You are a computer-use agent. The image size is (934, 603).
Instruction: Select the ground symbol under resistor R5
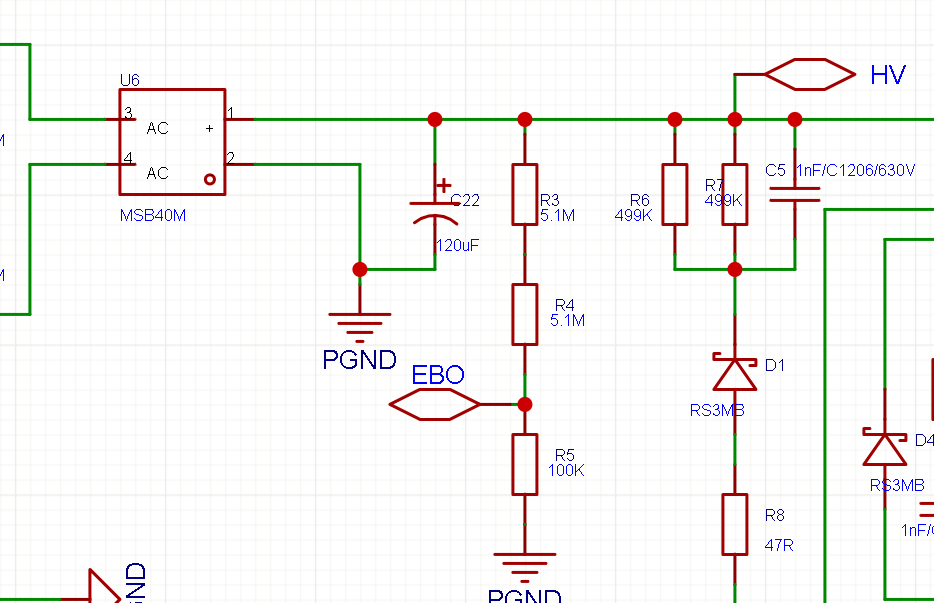525,563
